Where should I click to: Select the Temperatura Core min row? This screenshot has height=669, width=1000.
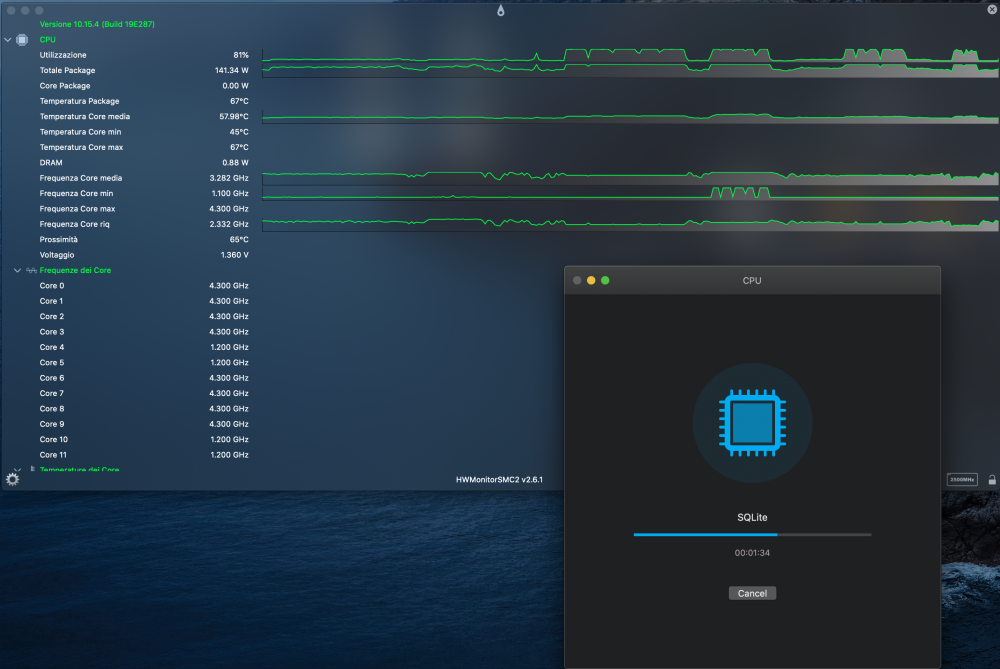point(143,131)
